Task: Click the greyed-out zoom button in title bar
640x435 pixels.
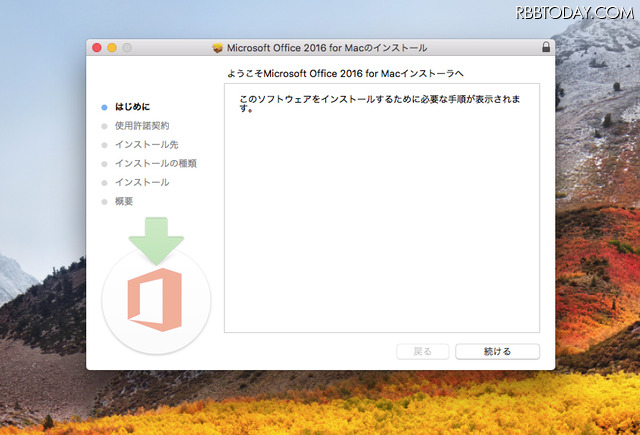Action: [x=127, y=48]
